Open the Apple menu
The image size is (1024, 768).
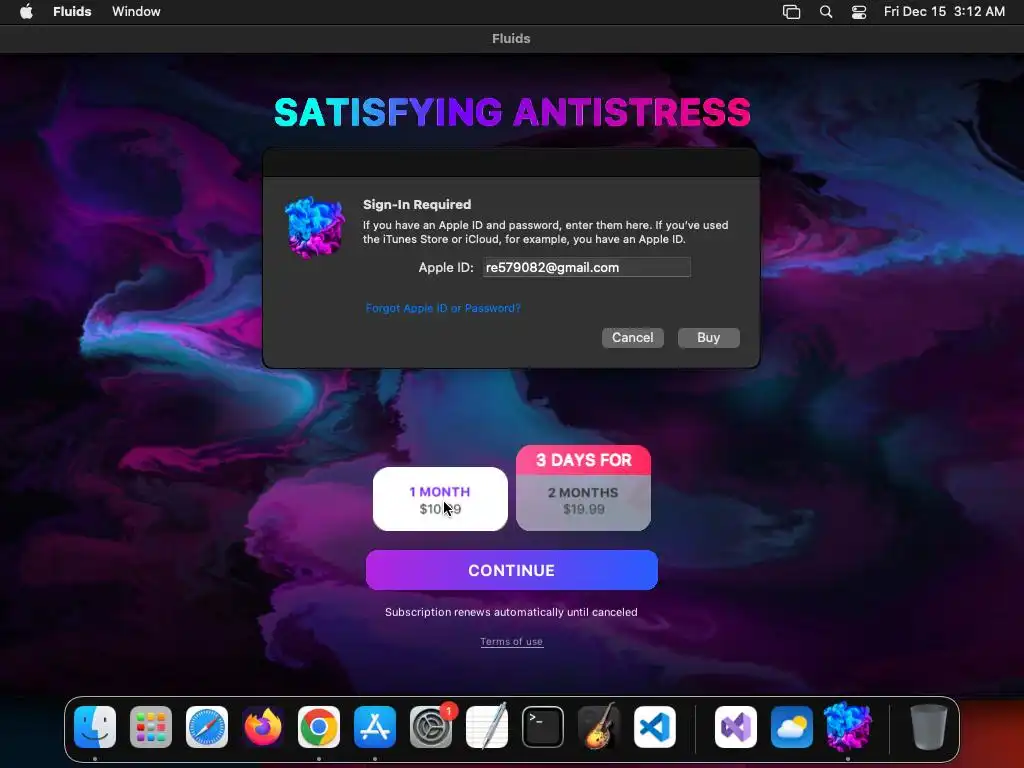[x=26, y=11]
